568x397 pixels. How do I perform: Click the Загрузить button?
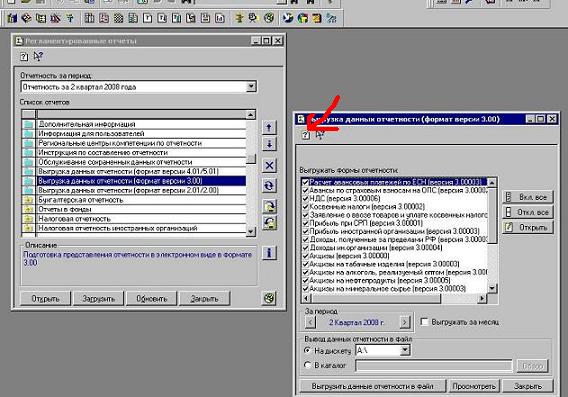99,298
